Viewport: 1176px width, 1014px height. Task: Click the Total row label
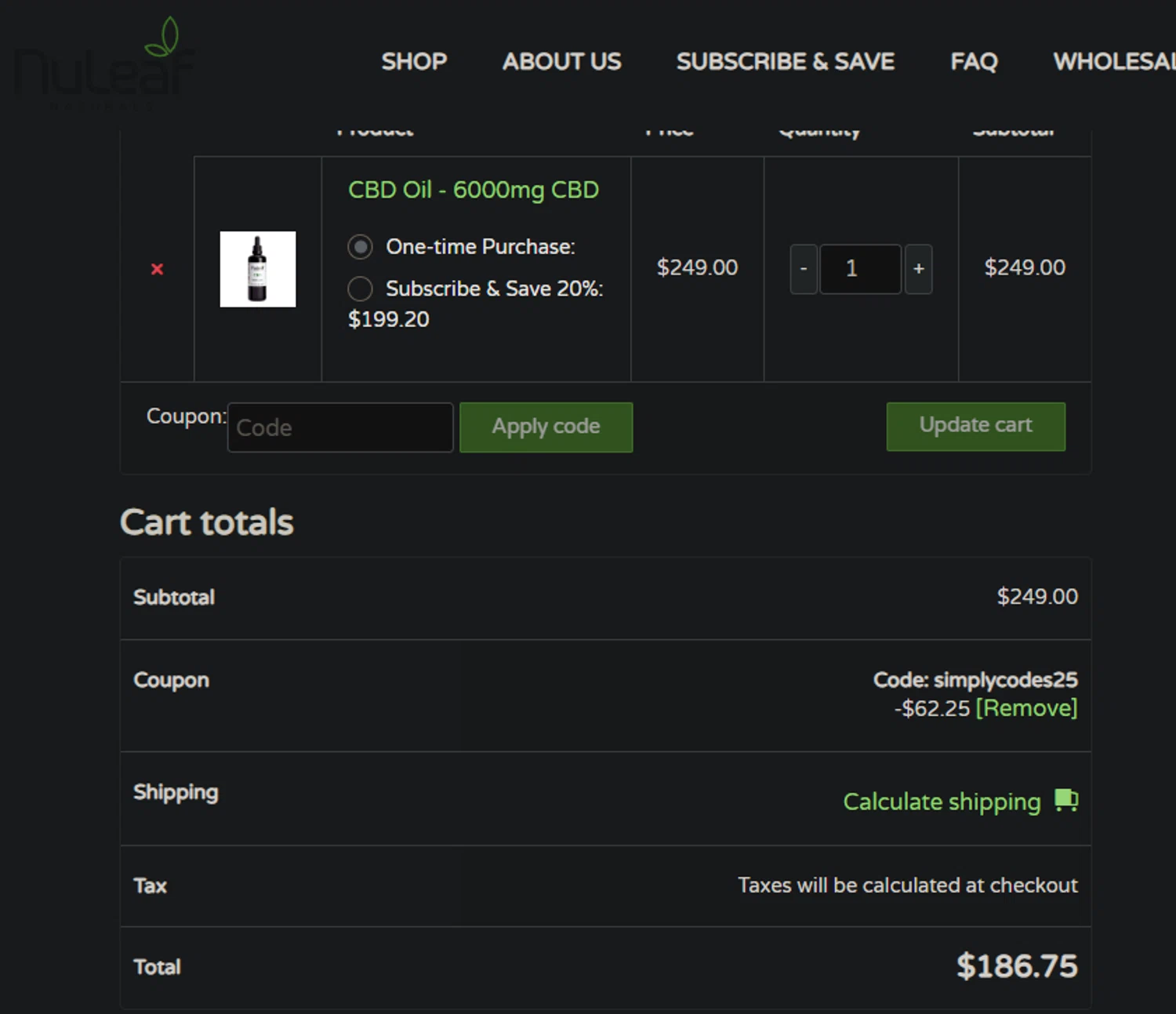tap(157, 967)
